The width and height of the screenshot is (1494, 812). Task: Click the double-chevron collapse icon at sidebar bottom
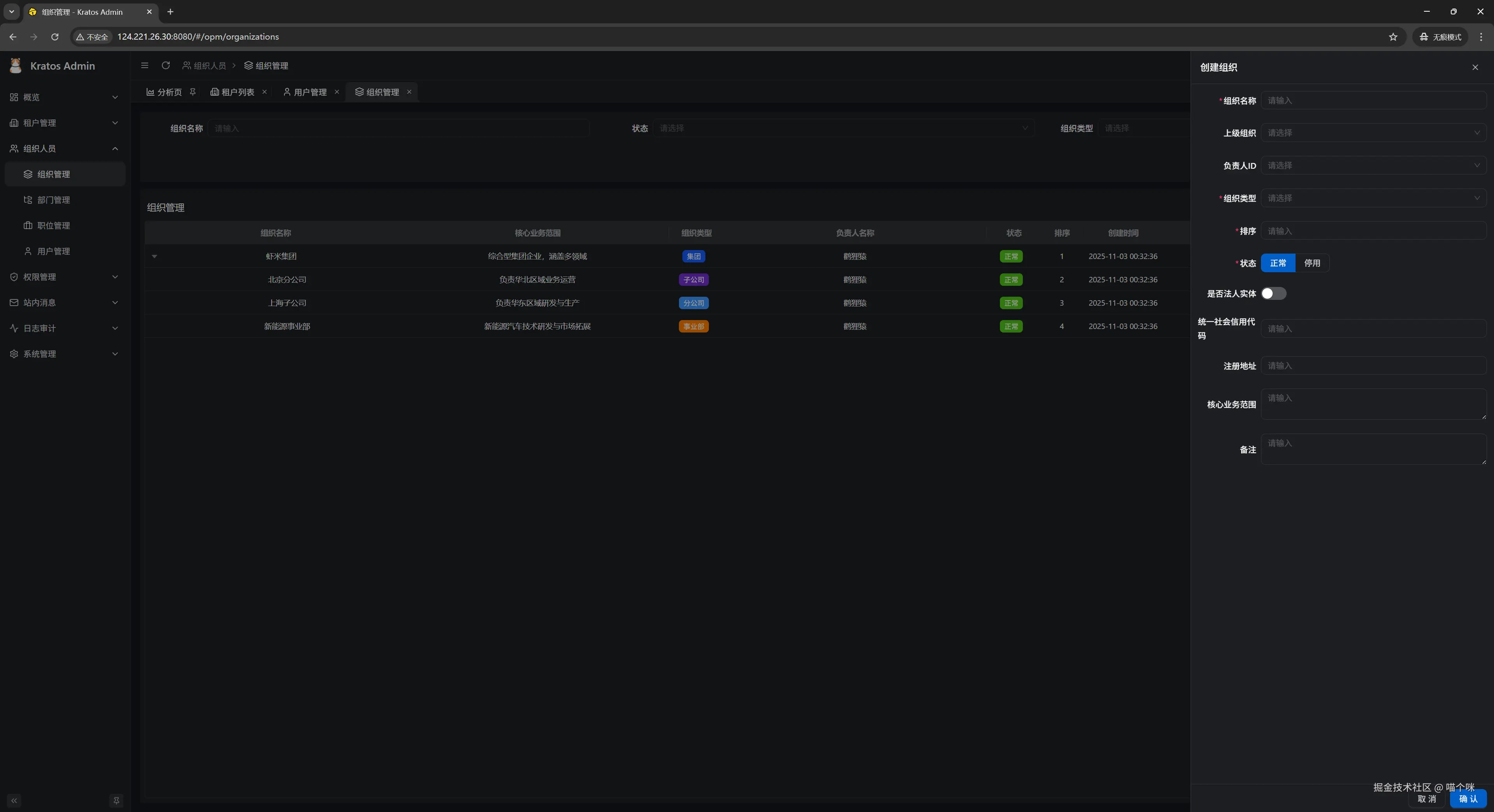(x=14, y=800)
